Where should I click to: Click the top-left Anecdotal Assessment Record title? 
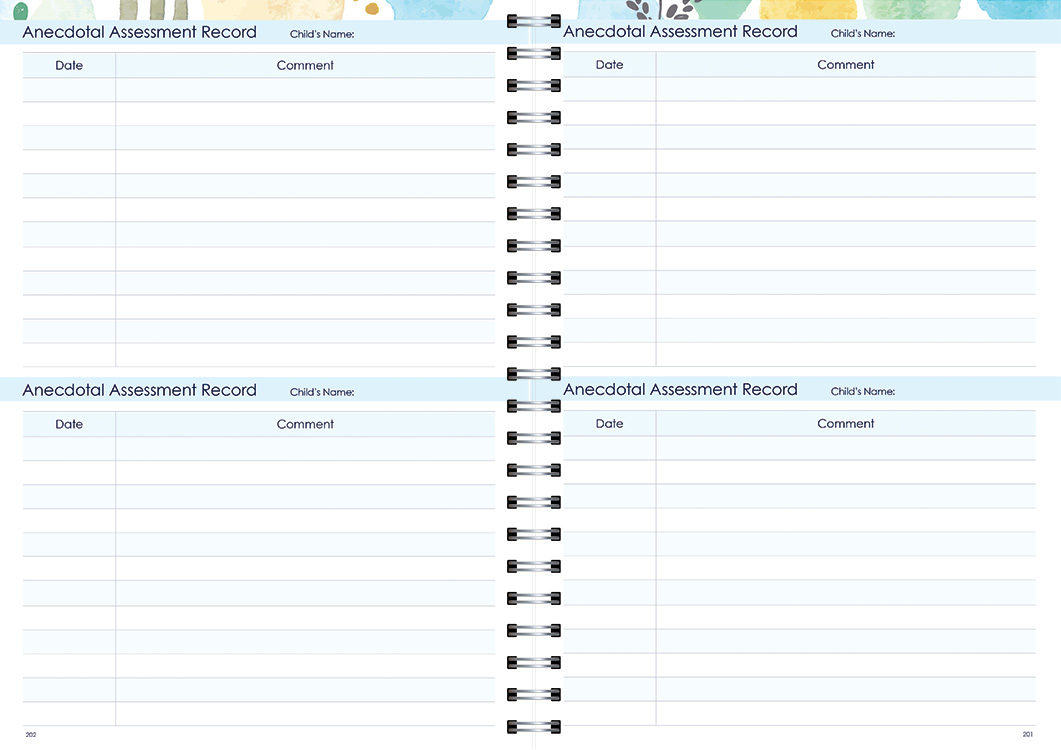tap(139, 31)
